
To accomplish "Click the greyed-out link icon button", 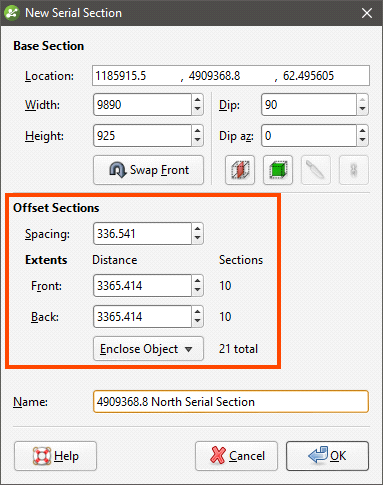I will pyautogui.click(x=354, y=170).
